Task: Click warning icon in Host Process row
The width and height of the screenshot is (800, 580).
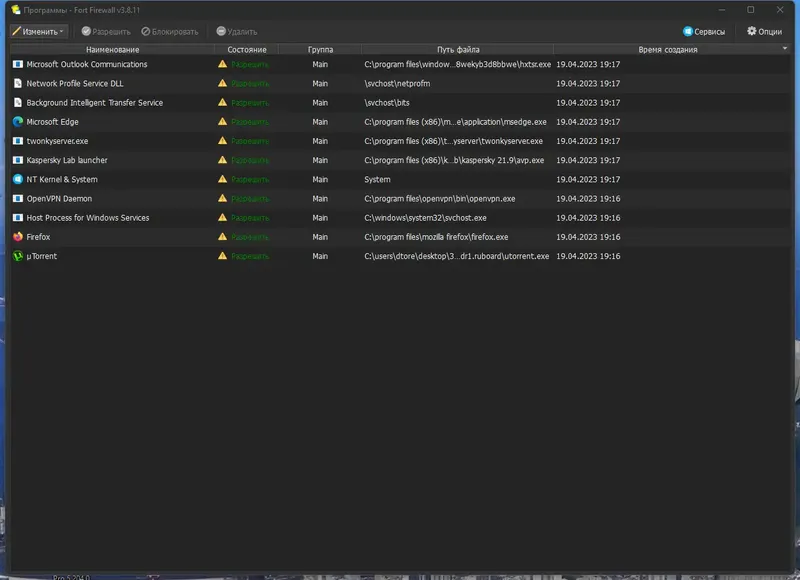Action: coord(222,217)
